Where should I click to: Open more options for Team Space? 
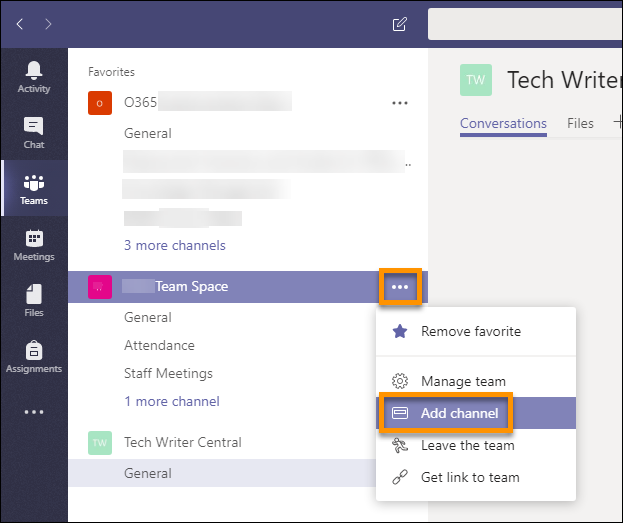(x=400, y=287)
